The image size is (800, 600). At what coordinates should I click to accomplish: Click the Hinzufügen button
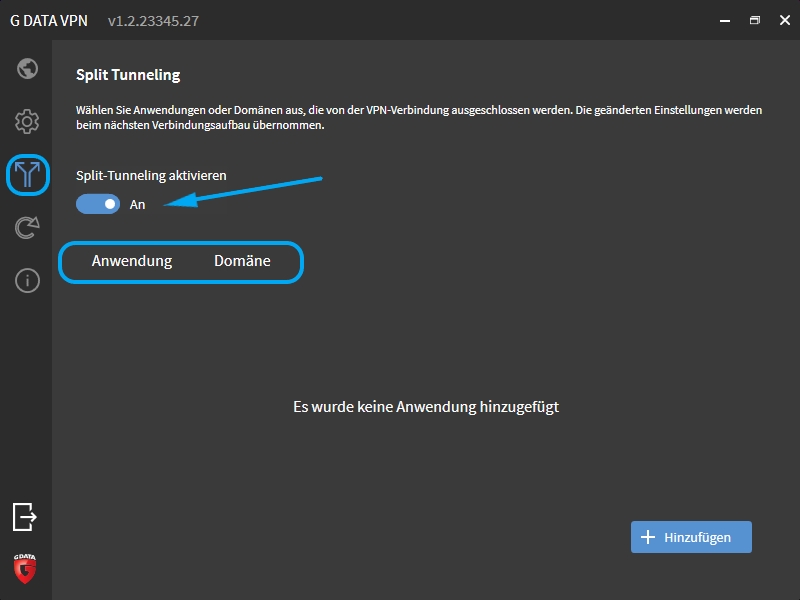click(691, 537)
